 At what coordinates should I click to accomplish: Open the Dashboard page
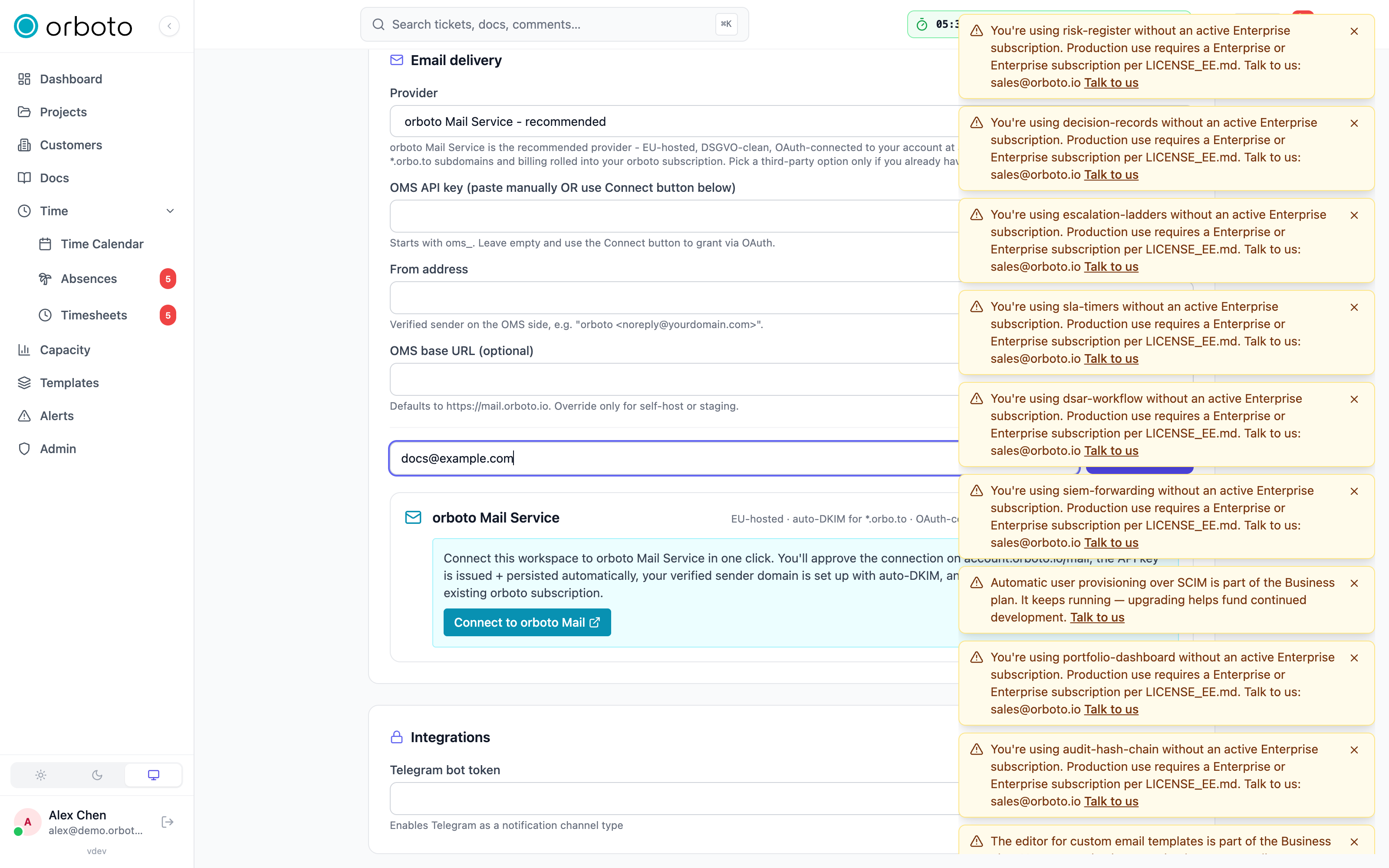(x=96, y=79)
